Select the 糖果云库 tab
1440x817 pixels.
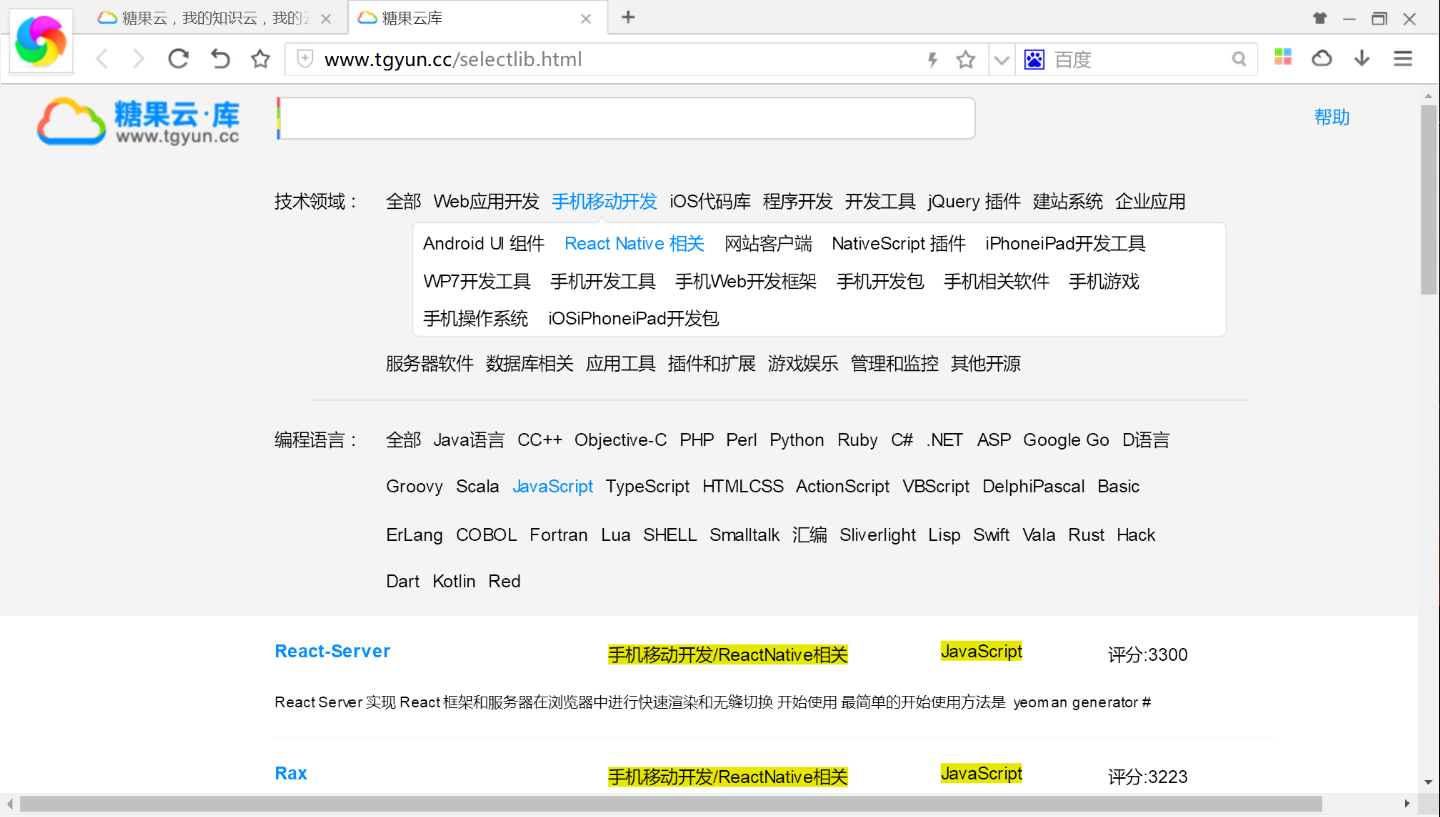[476, 18]
